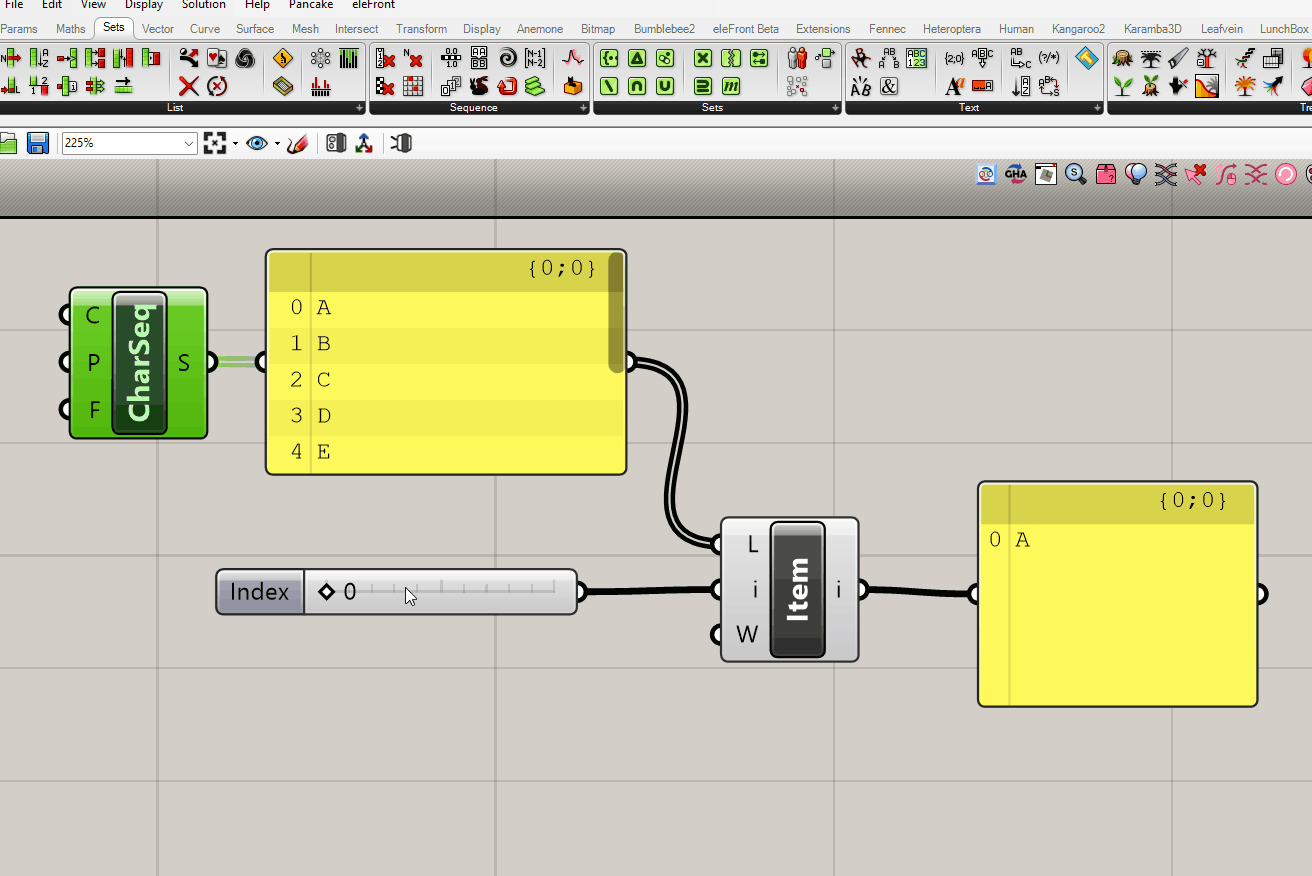Select the CharSeq component on the canvas
Screen dimensions: 1312x876
139,363
